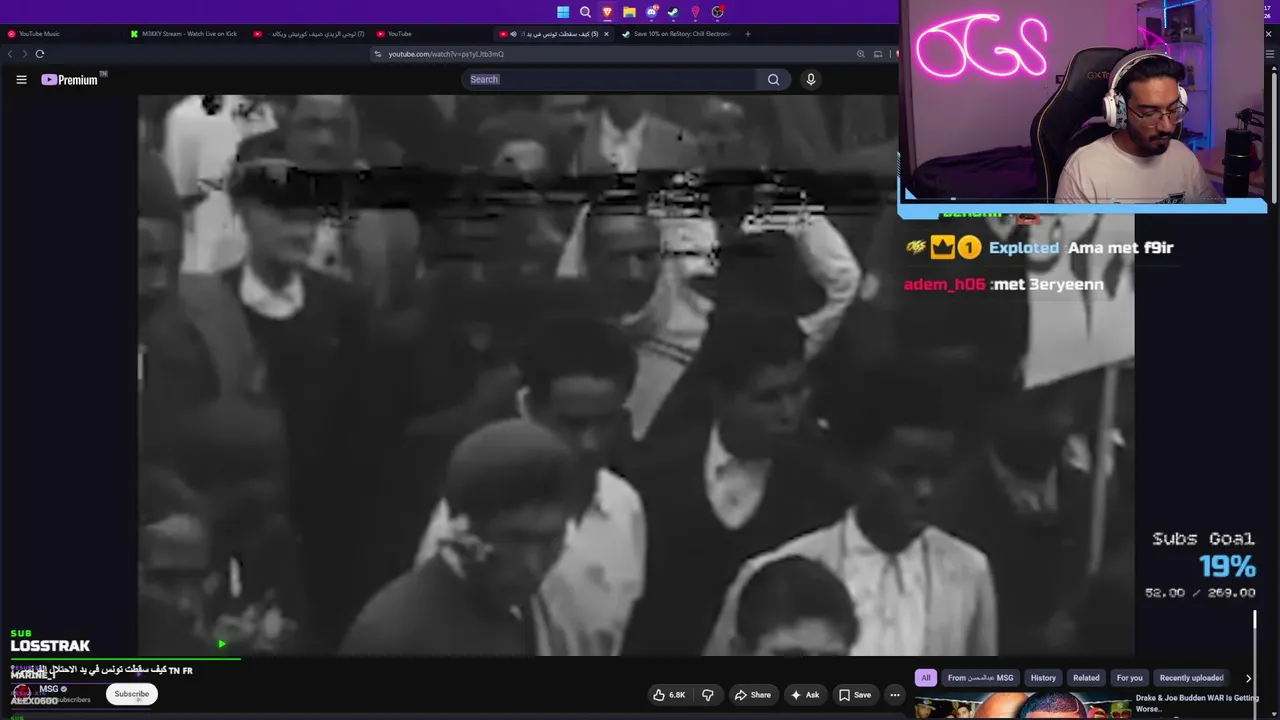Open the Drake & Joe Budden WAR video title
Screen dimensions: 1280x720
1197,703
